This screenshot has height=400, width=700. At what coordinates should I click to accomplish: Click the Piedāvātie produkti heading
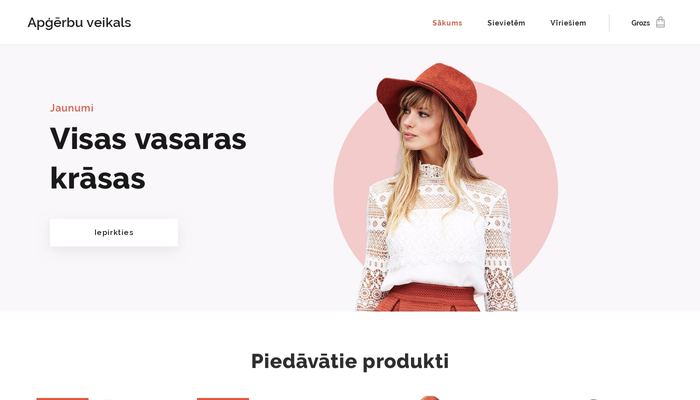[350, 361]
